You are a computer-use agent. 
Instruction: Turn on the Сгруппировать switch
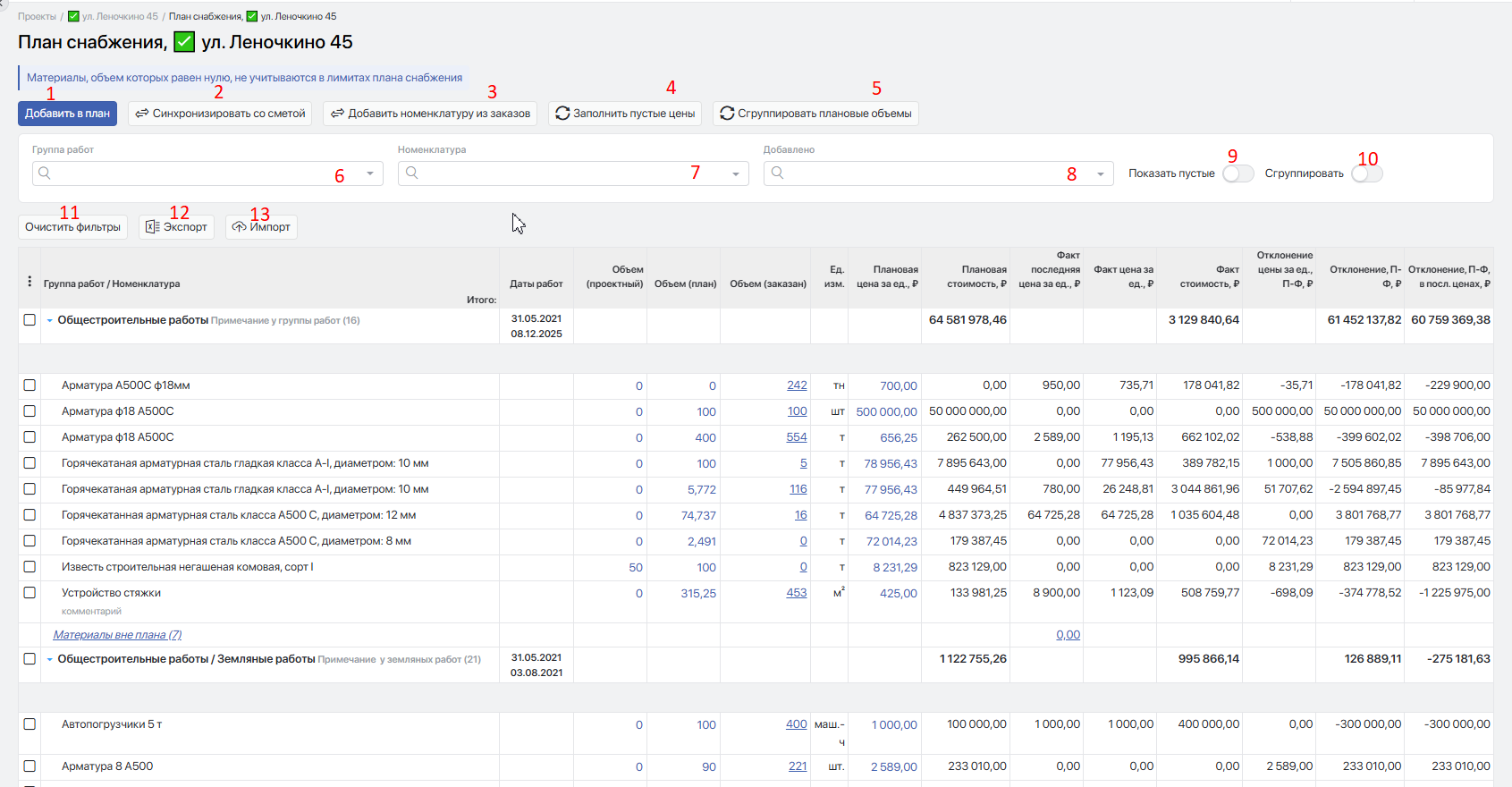point(1366,173)
